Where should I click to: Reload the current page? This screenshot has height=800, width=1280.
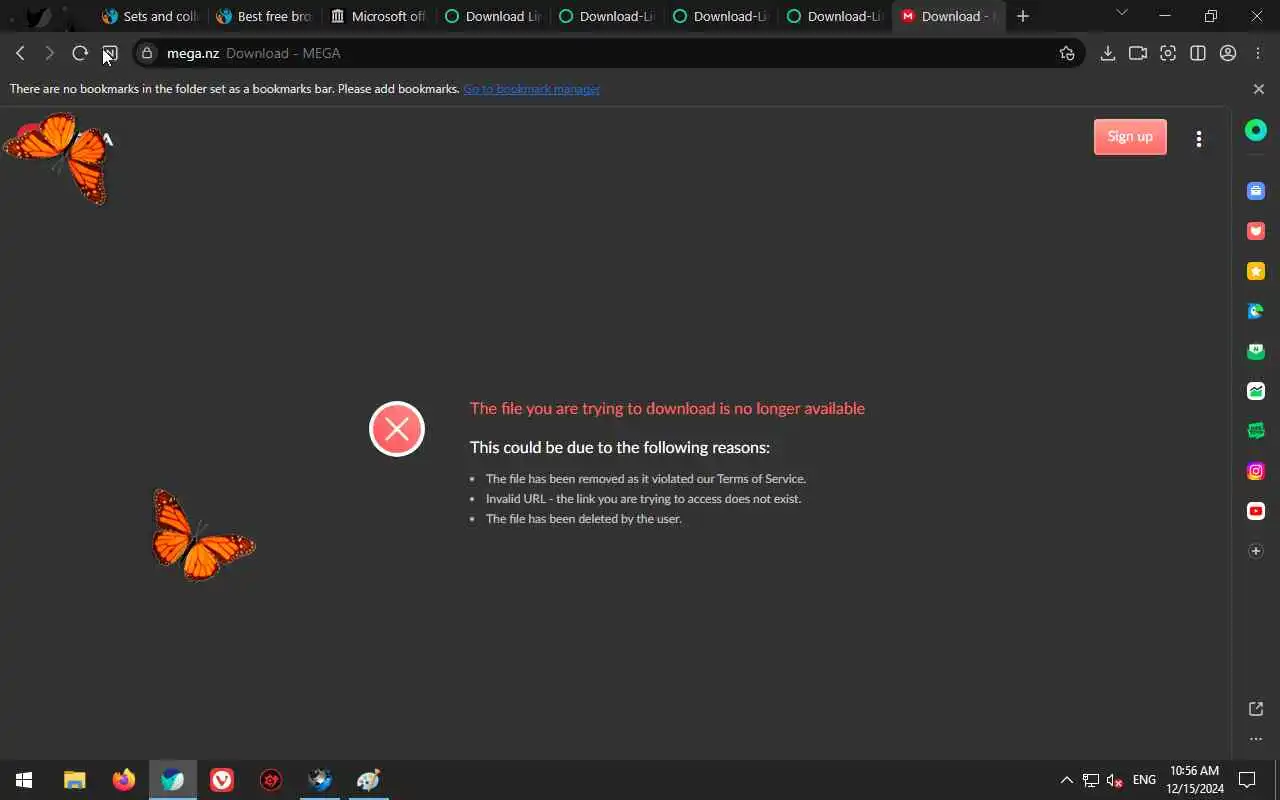(80, 53)
